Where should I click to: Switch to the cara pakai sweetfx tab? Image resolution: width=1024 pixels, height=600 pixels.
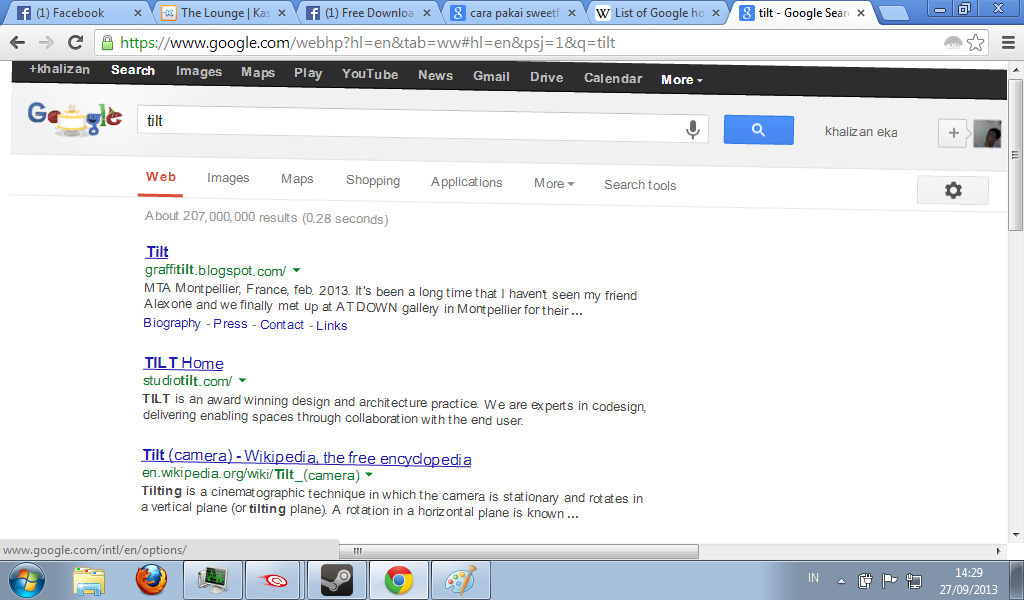[515, 13]
